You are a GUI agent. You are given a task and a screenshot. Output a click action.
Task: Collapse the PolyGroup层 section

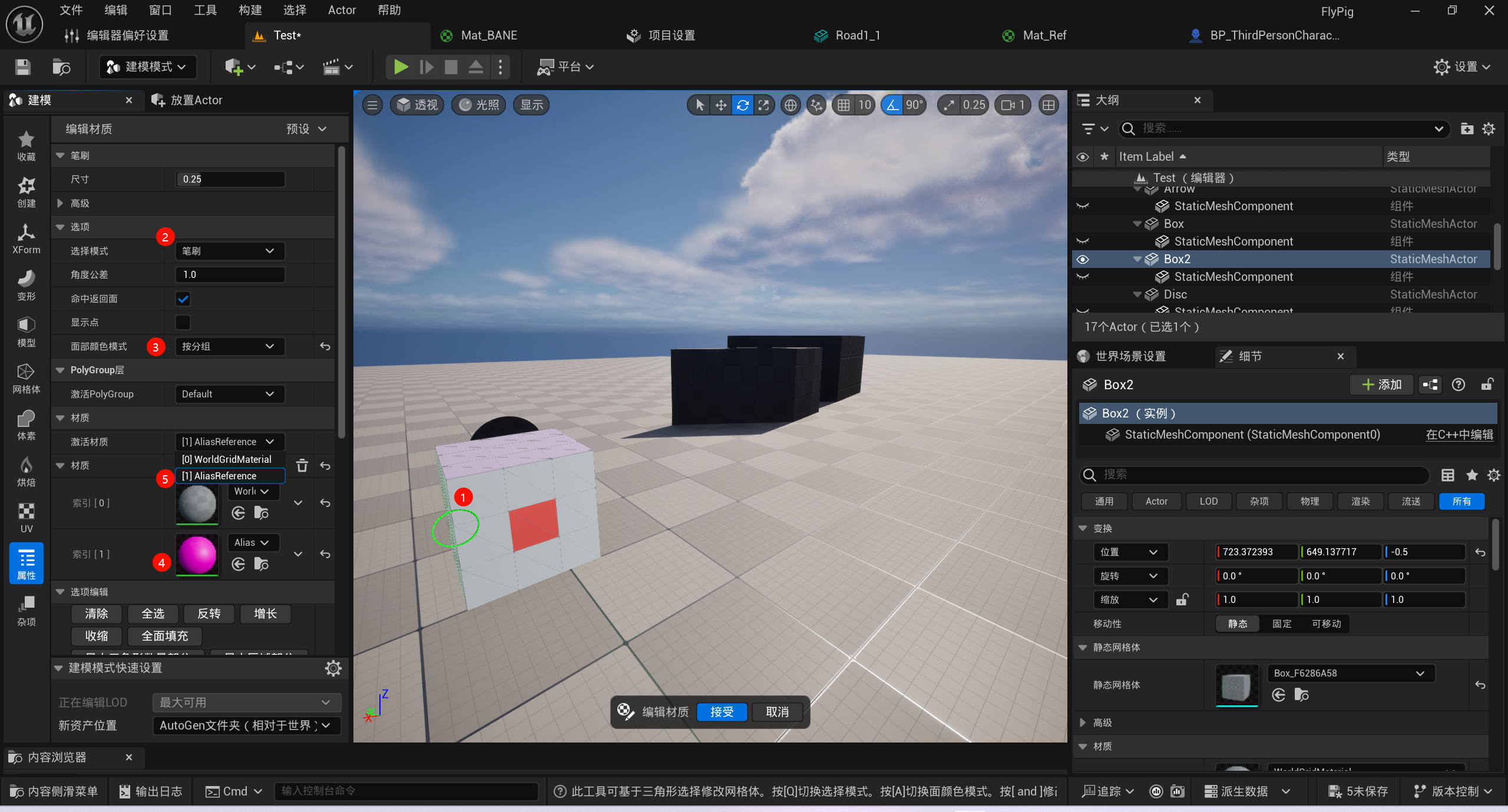pyautogui.click(x=60, y=370)
